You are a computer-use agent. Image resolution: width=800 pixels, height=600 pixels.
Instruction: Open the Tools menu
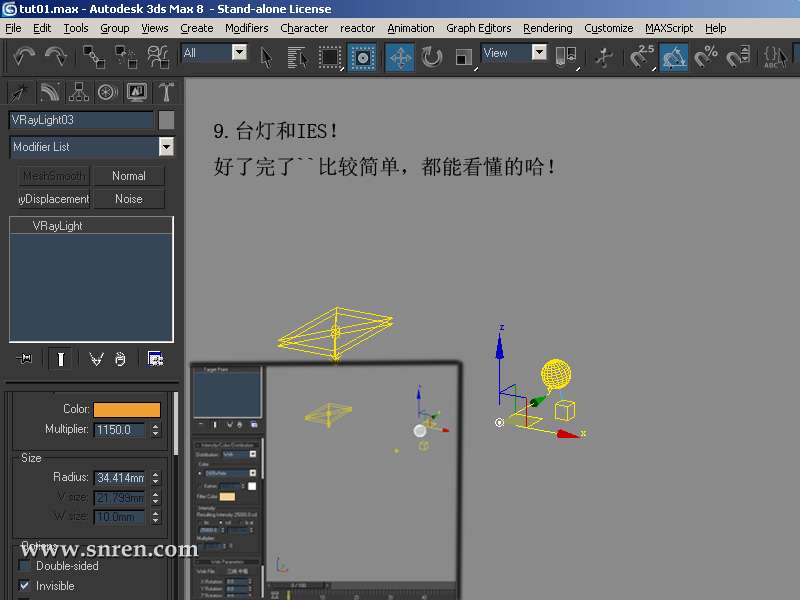tap(76, 28)
